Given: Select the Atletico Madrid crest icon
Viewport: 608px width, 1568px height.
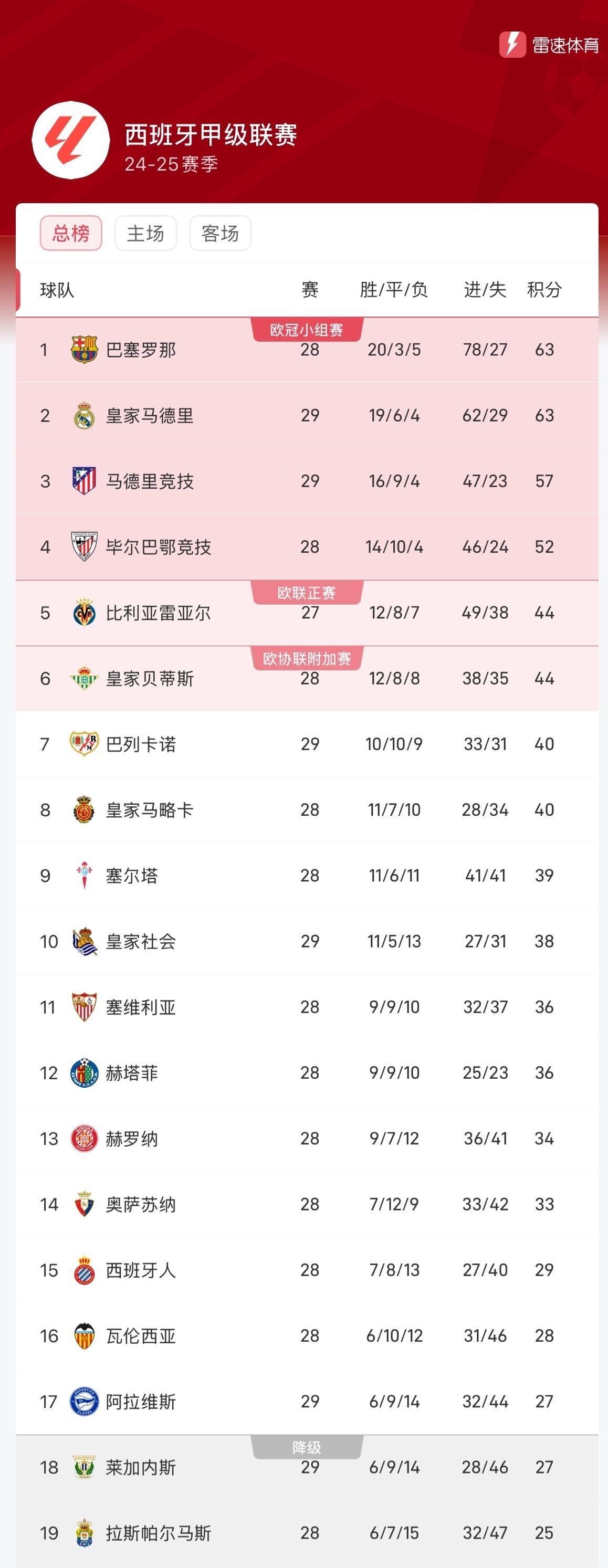Looking at the screenshot, I should click(84, 481).
